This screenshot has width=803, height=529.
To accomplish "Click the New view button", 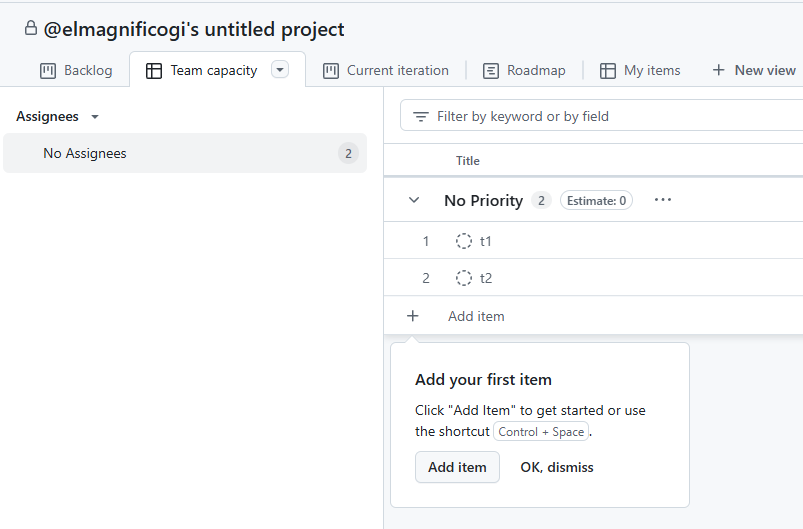I will [754, 70].
